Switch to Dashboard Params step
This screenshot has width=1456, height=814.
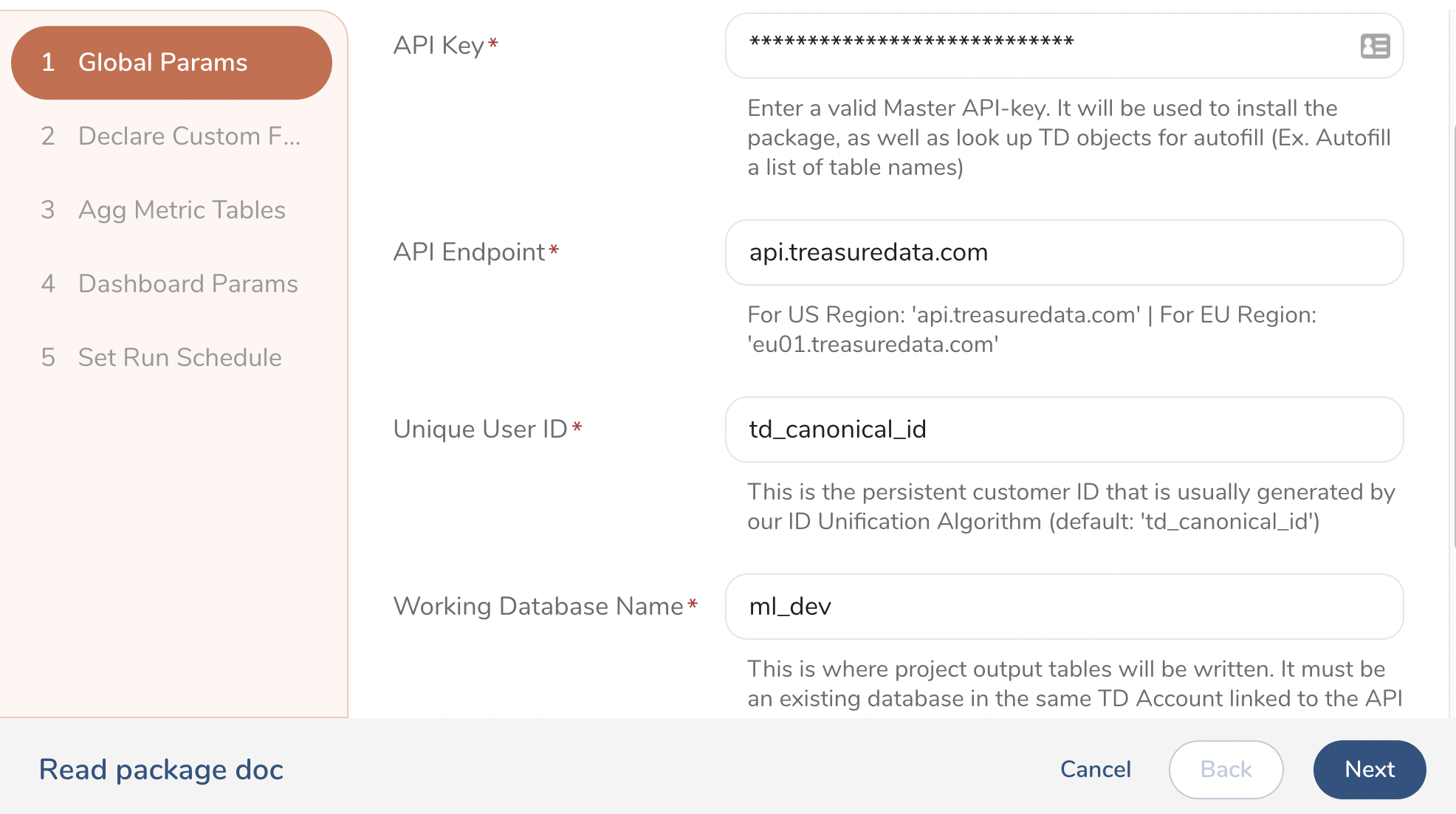(188, 284)
